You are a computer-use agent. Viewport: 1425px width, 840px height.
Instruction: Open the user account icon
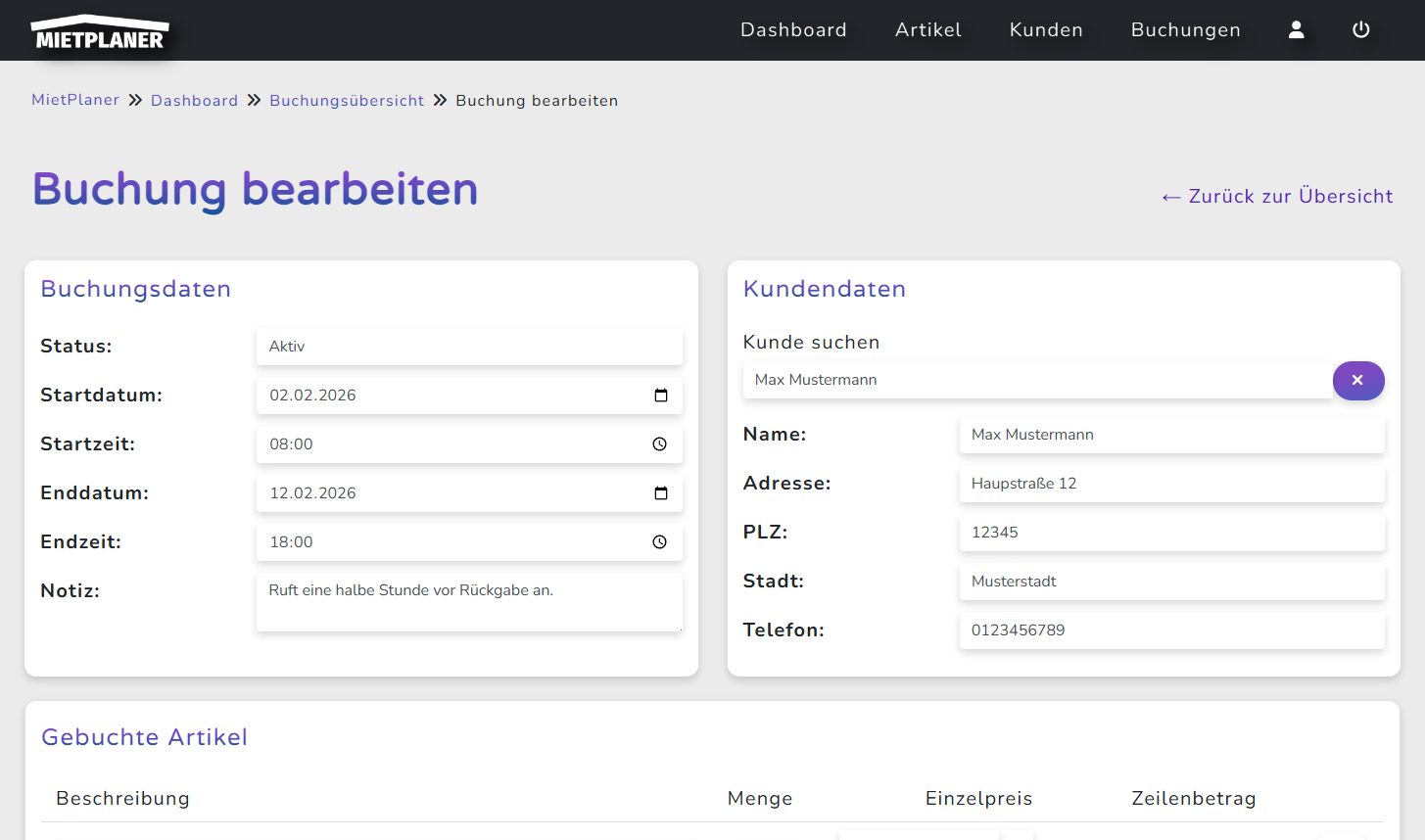1296,30
